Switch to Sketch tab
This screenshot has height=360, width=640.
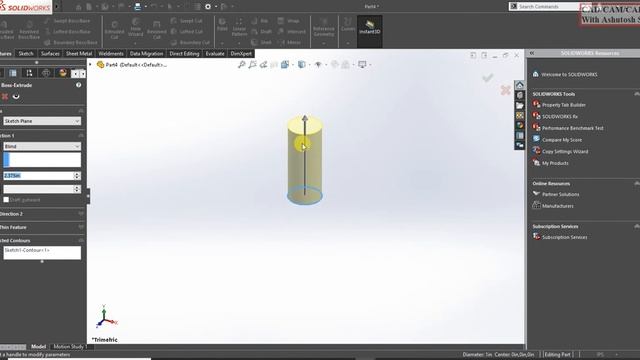(26, 53)
